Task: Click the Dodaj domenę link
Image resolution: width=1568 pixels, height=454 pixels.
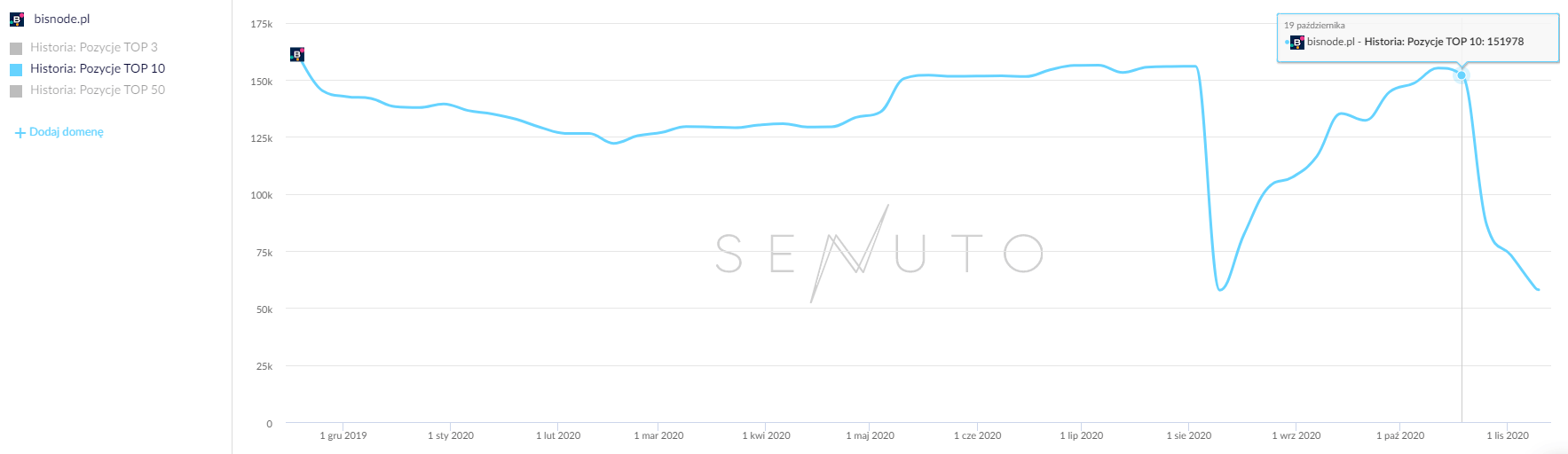Action: (x=67, y=132)
